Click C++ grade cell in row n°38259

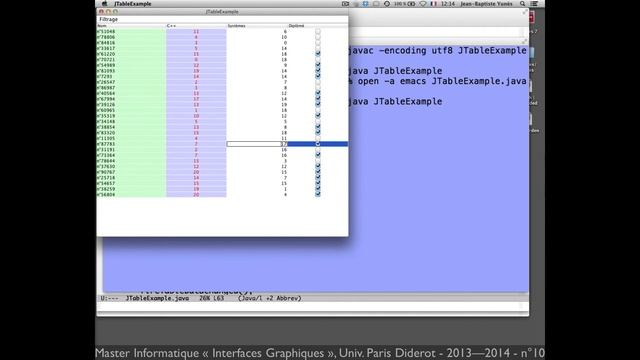click(x=196, y=189)
